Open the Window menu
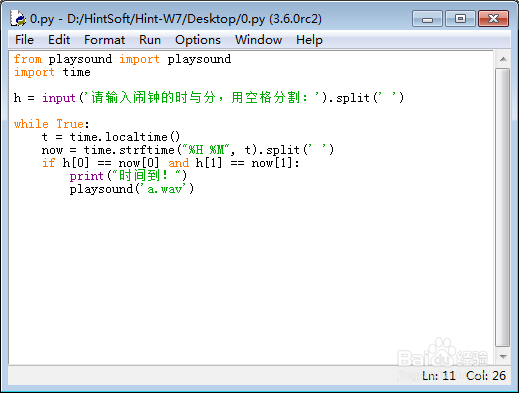 pyautogui.click(x=258, y=40)
